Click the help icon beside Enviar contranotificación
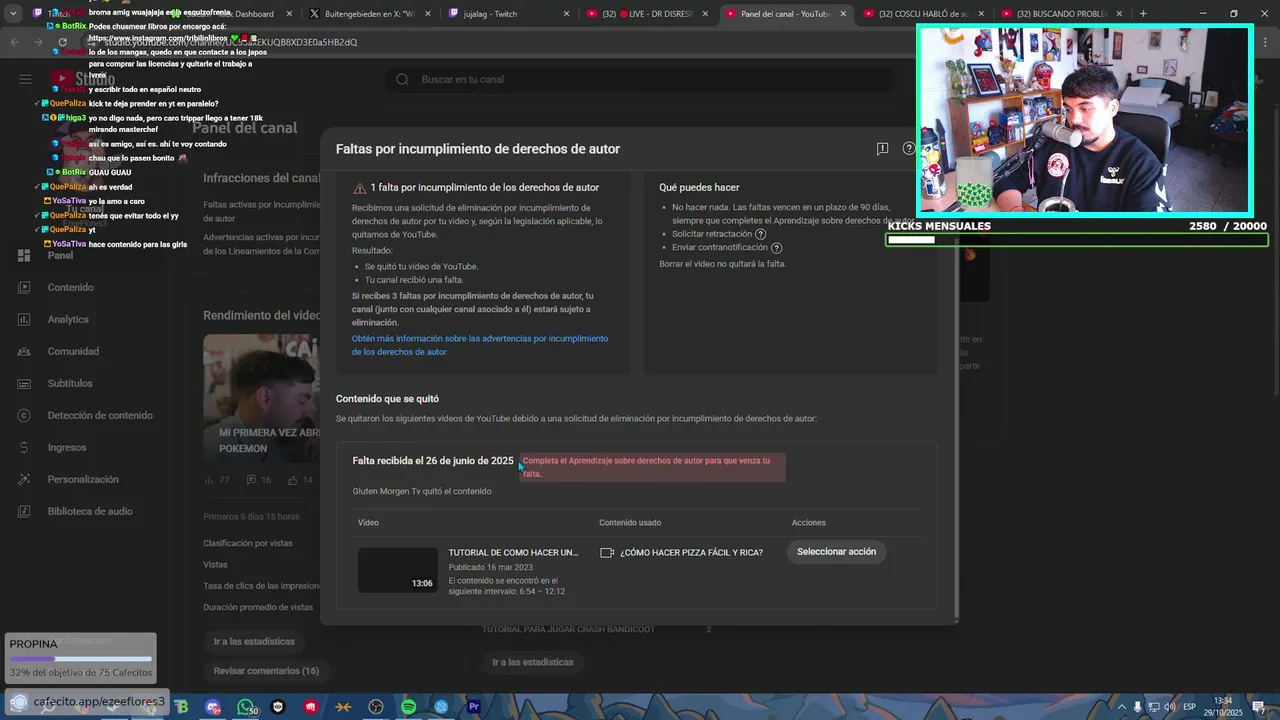 (x=777, y=248)
